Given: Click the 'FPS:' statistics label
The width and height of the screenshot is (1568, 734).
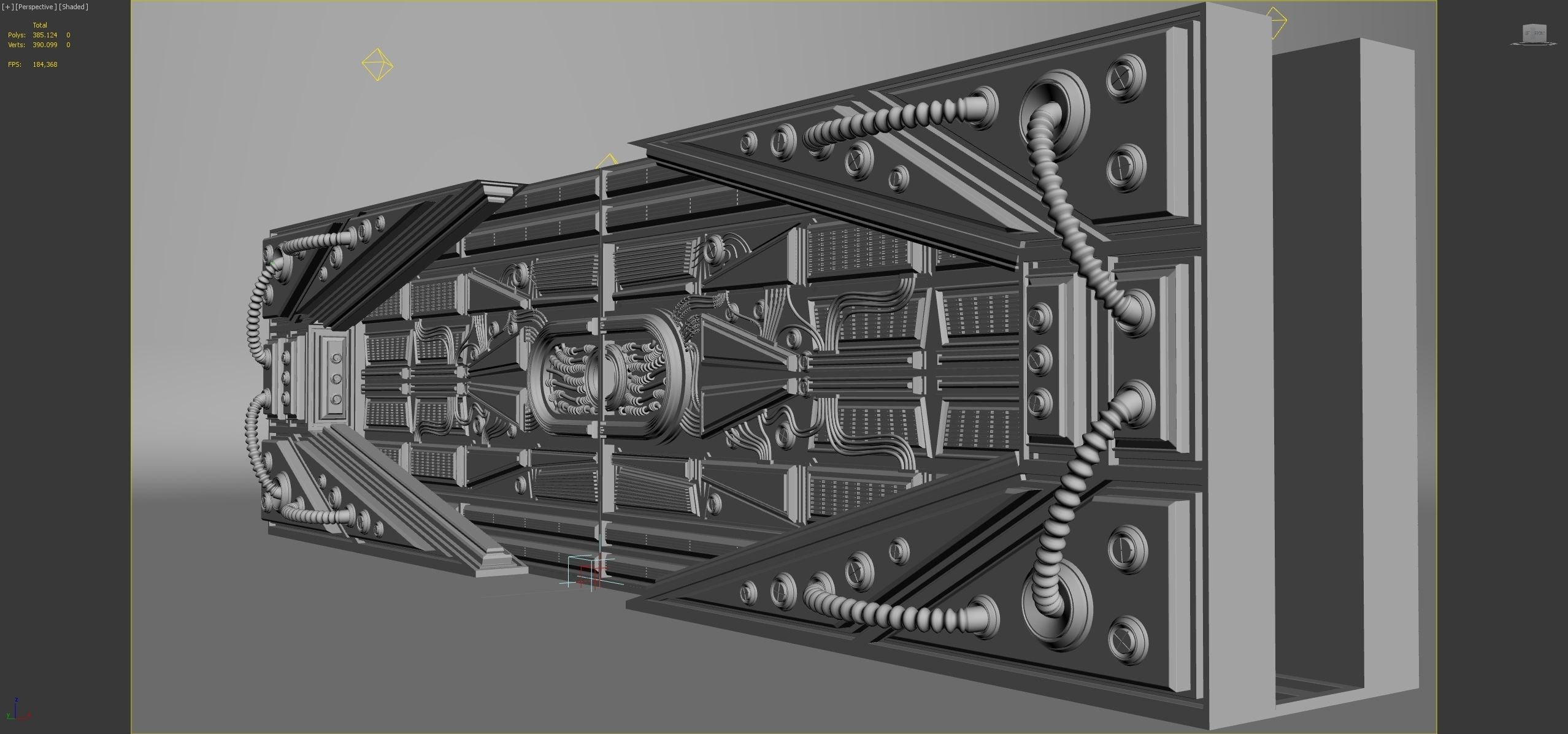Looking at the screenshot, I should (15, 64).
